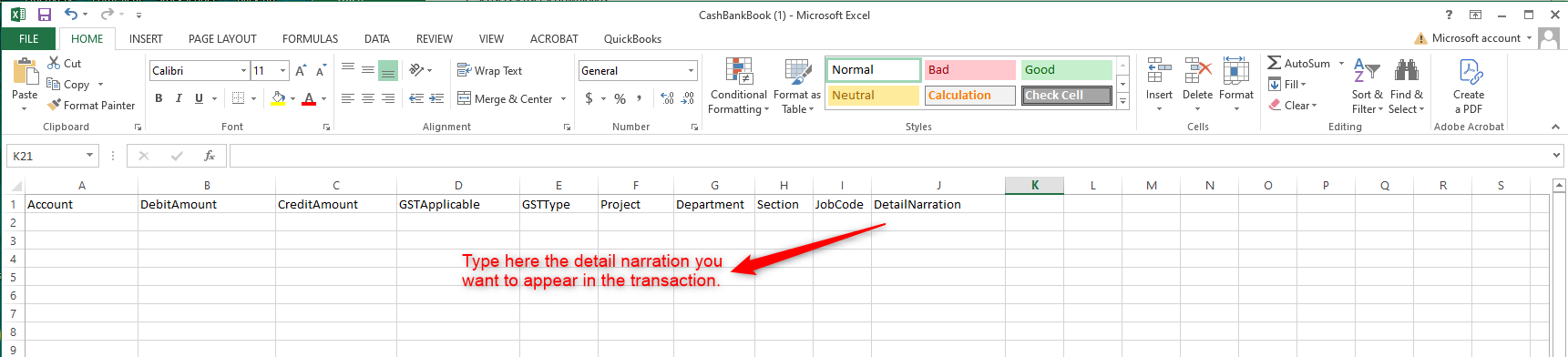Open the QuickBooks tab

632,38
